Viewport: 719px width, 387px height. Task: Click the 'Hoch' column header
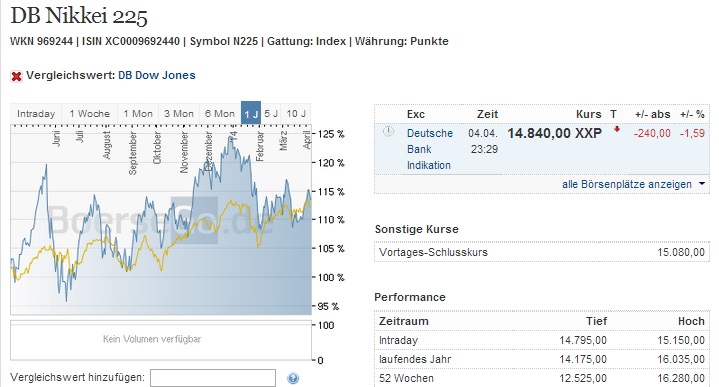691,321
